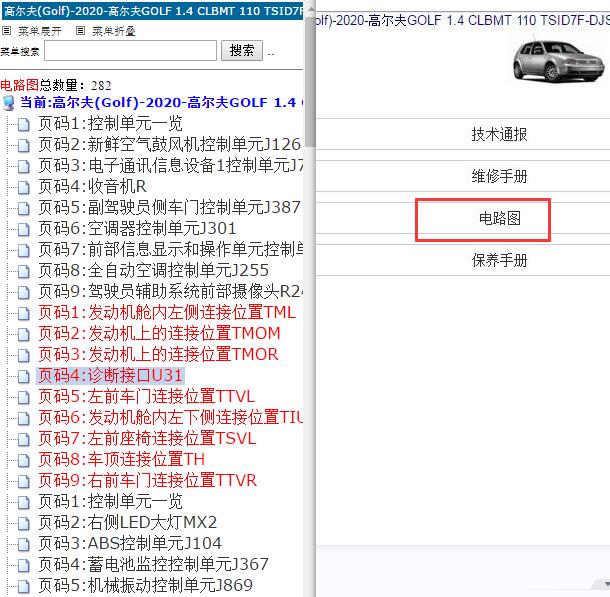Click page icon beside 页码2:发动机上的连接位置TMOM
Image resolution: width=610 pixels, height=597 pixels.
(x=24, y=334)
